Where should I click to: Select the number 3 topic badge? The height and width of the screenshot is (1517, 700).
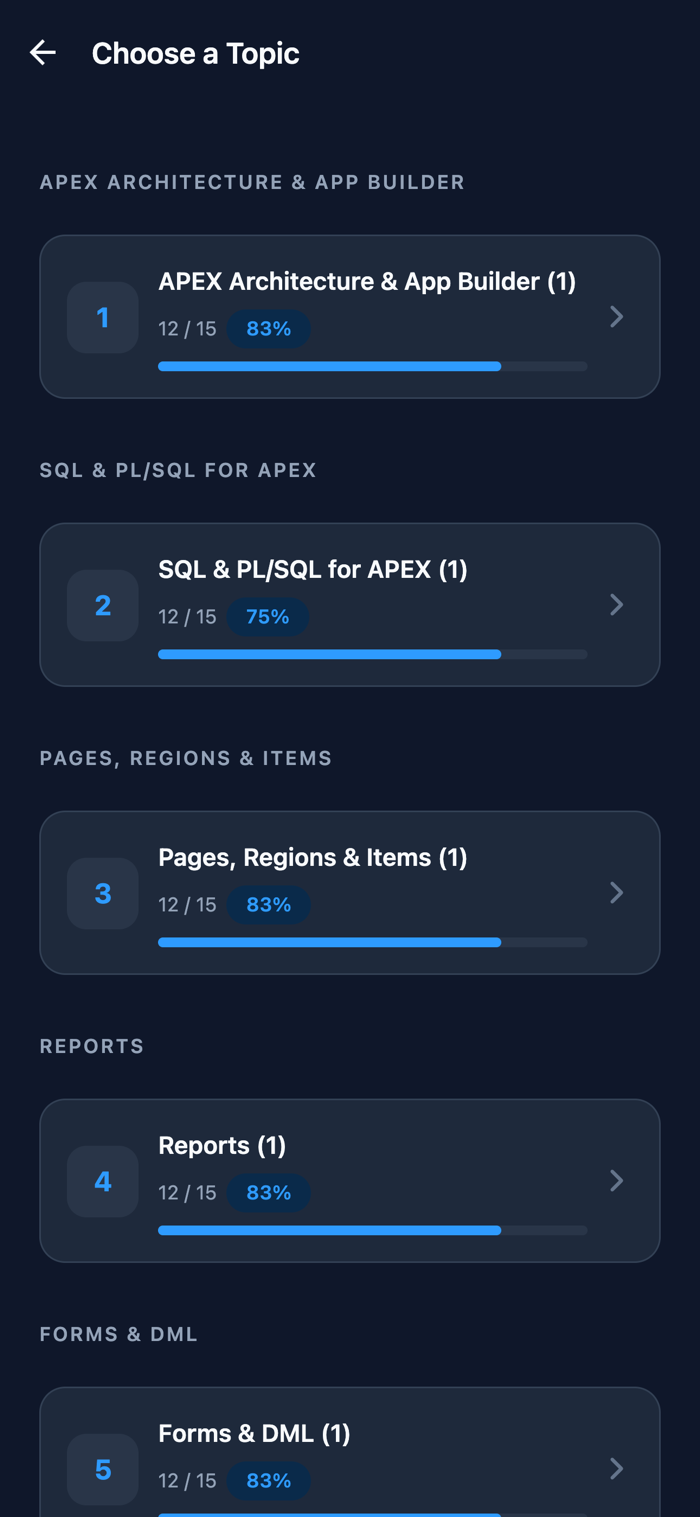[103, 893]
